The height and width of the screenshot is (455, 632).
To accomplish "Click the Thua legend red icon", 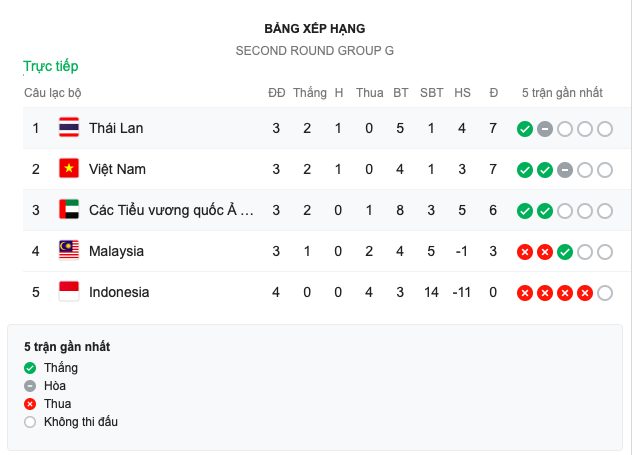I will pyautogui.click(x=30, y=404).
